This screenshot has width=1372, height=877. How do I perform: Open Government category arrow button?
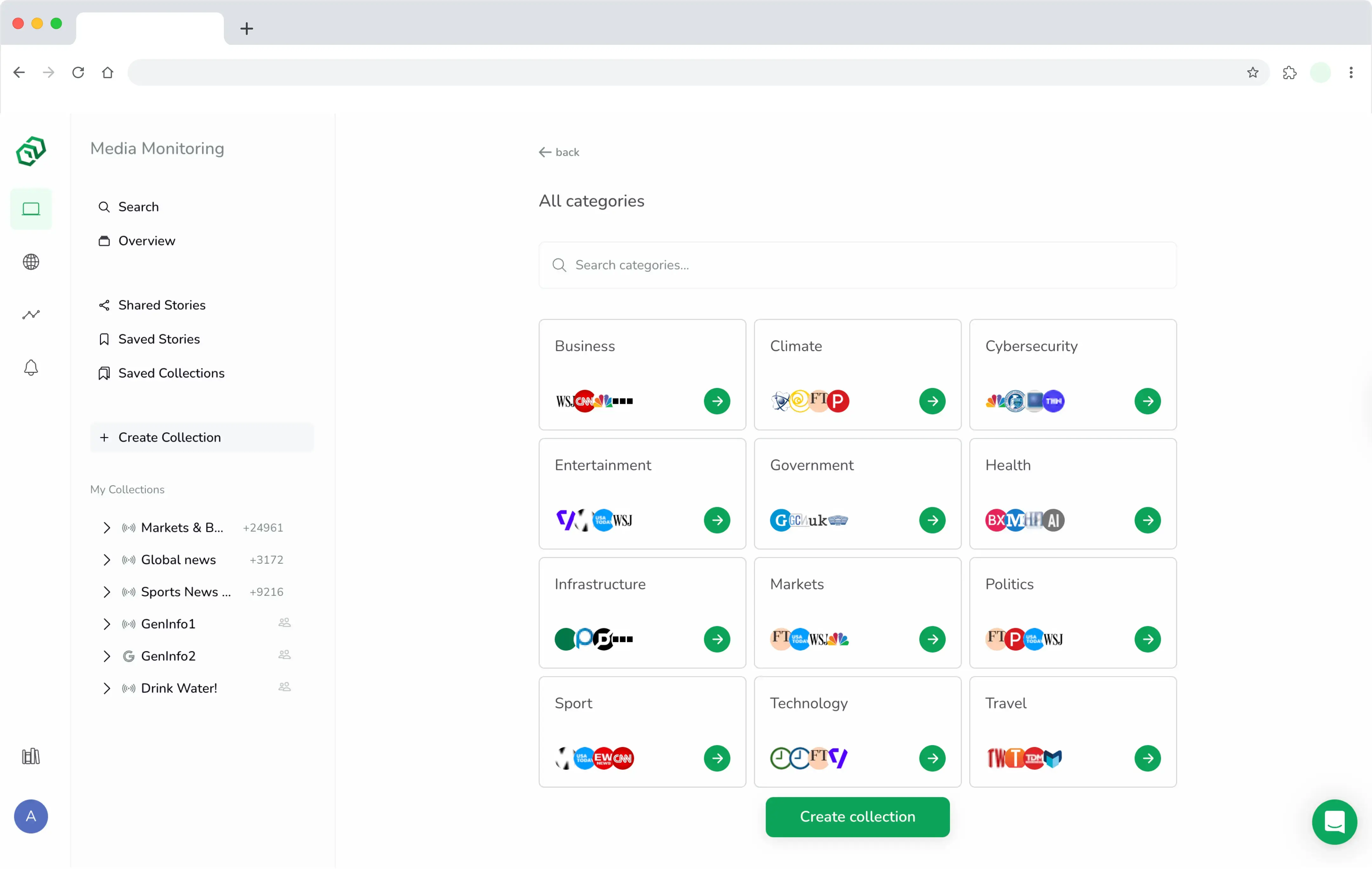[x=932, y=520]
